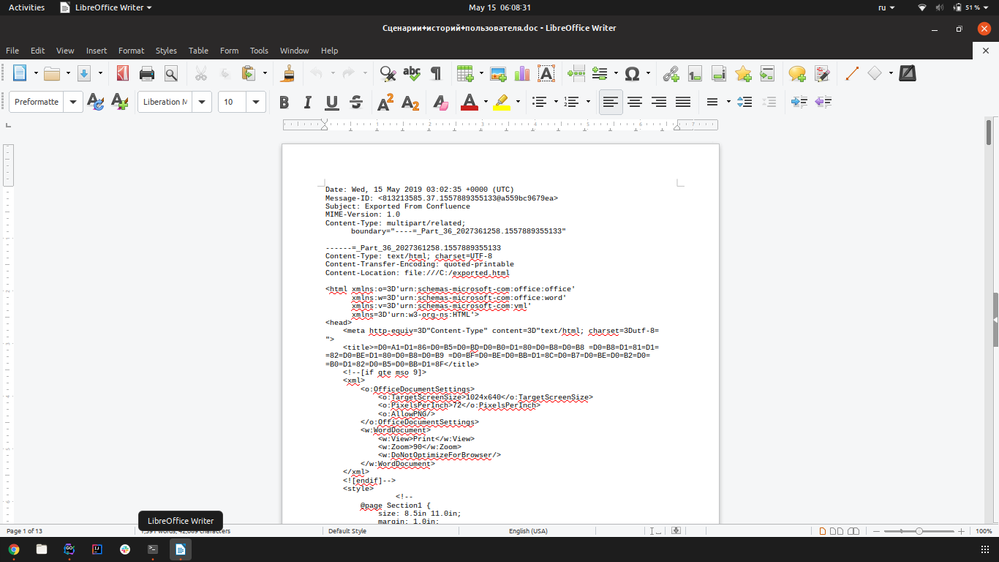Click the New document icon
This screenshot has width=999, height=562.
click(20, 73)
